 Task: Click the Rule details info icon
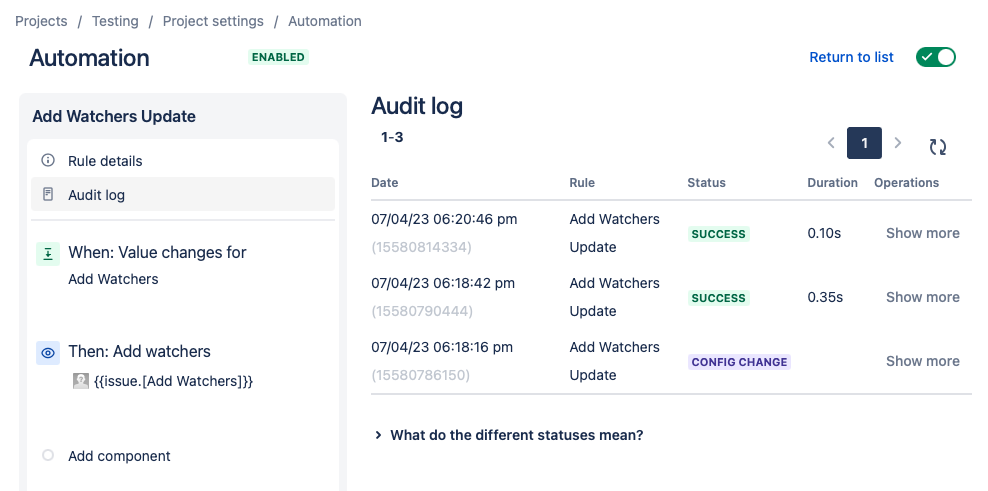48,160
